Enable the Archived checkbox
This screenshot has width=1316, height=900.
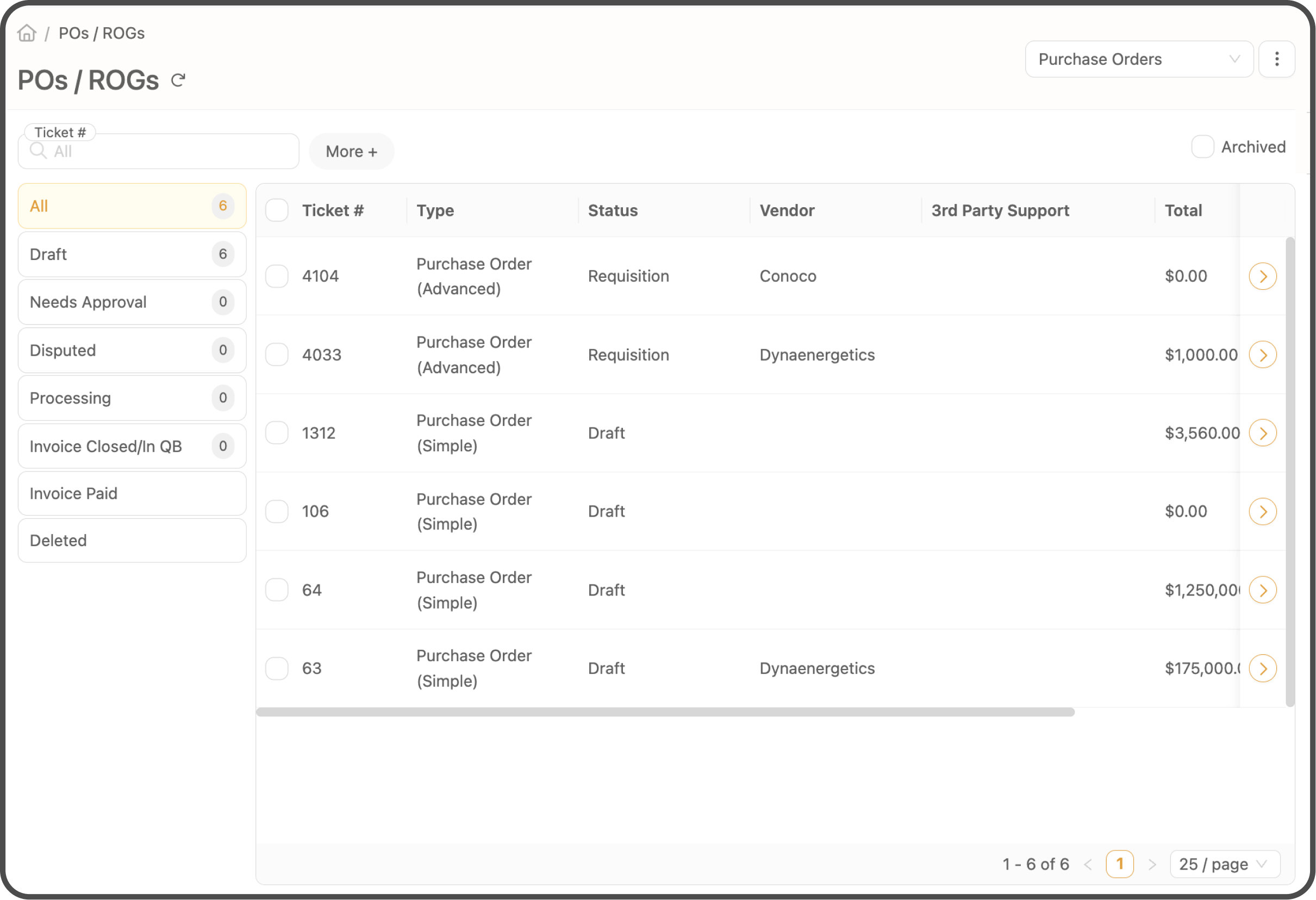coord(1203,147)
